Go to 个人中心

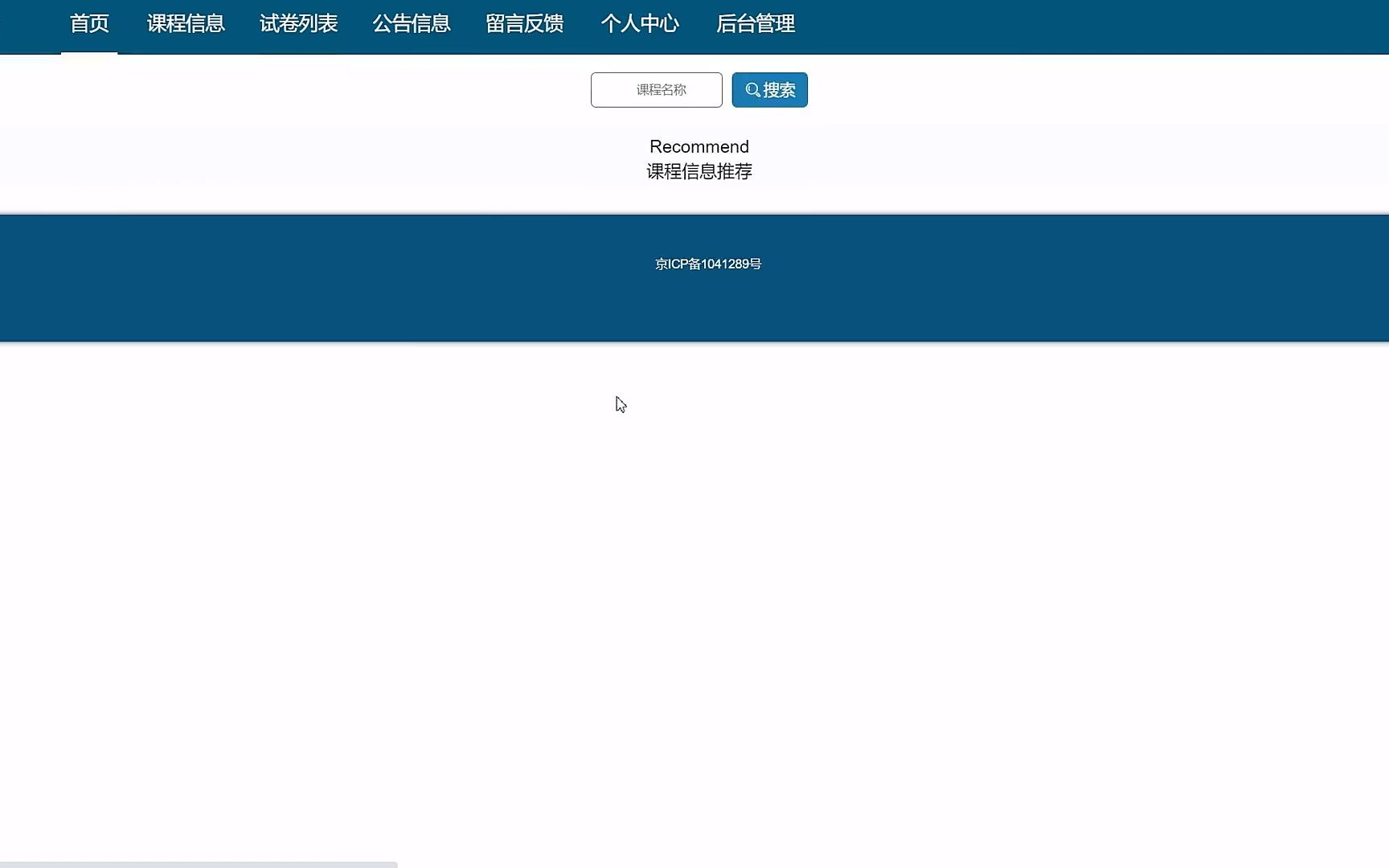click(x=640, y=24)
